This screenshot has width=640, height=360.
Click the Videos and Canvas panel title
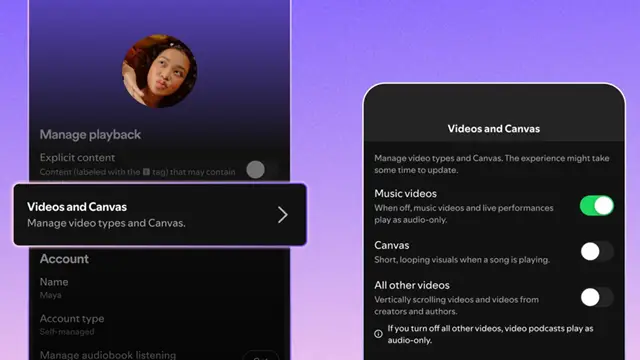point(493,129)
